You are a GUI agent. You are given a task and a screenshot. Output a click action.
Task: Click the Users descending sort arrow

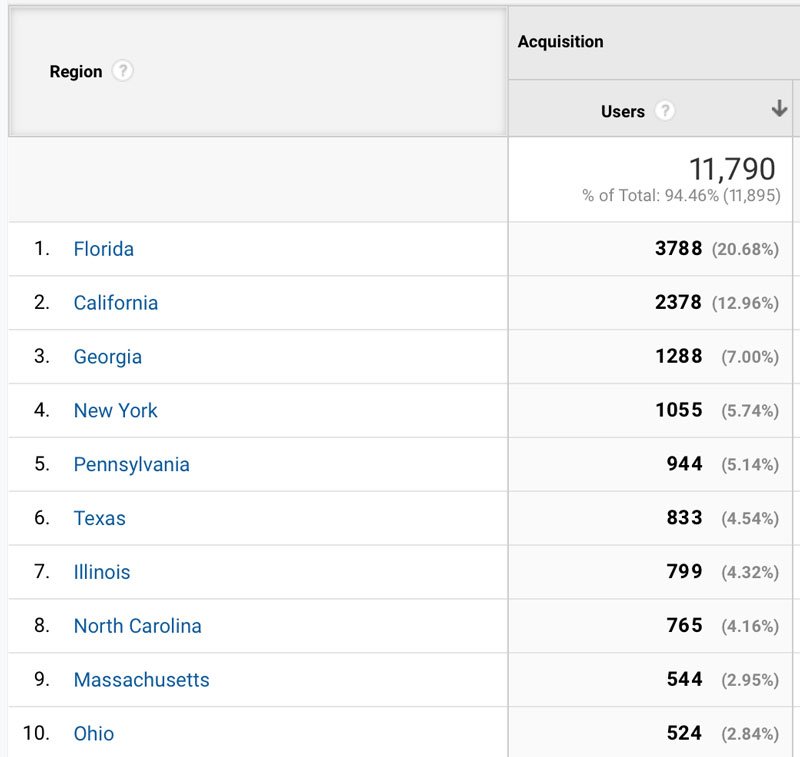tap(779, 108)
